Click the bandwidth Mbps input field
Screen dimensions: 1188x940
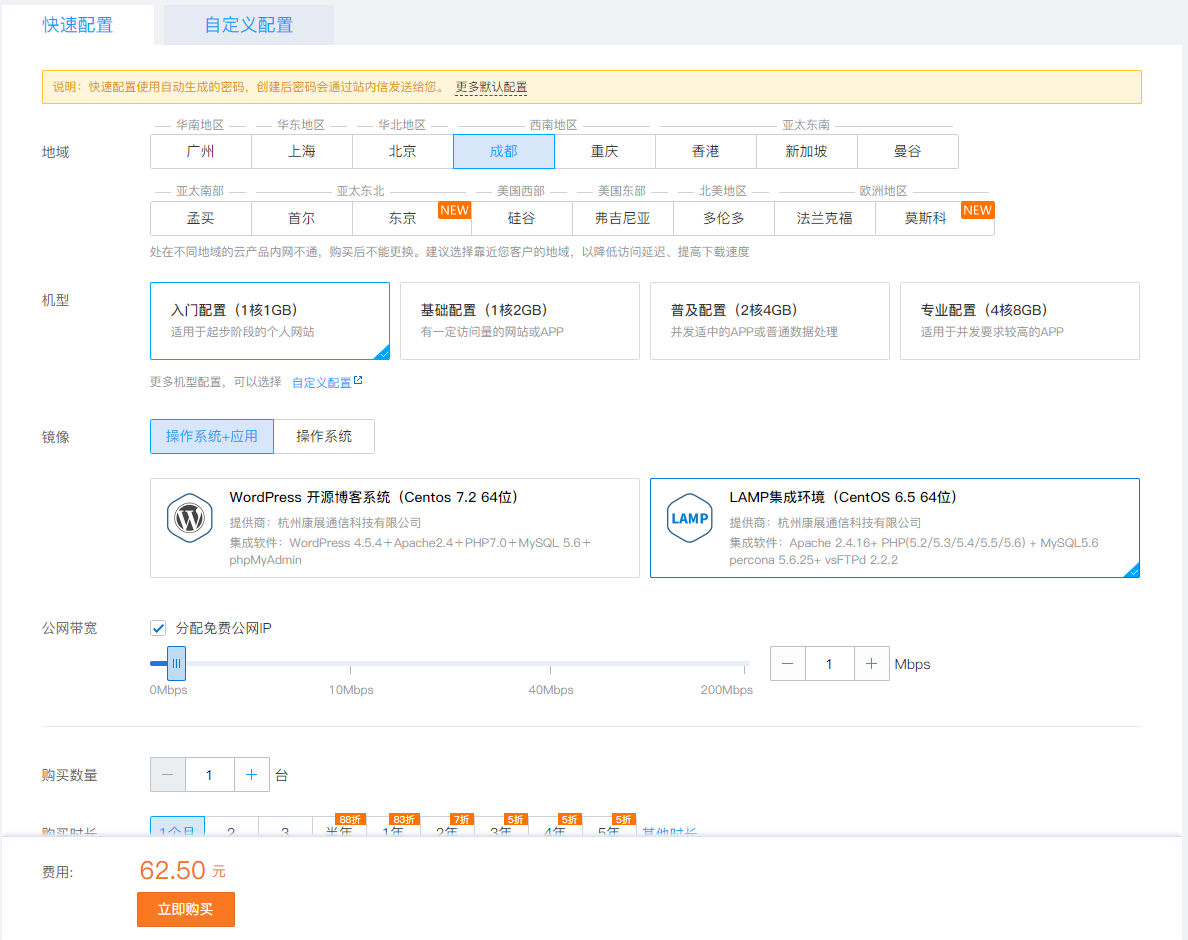829,664
